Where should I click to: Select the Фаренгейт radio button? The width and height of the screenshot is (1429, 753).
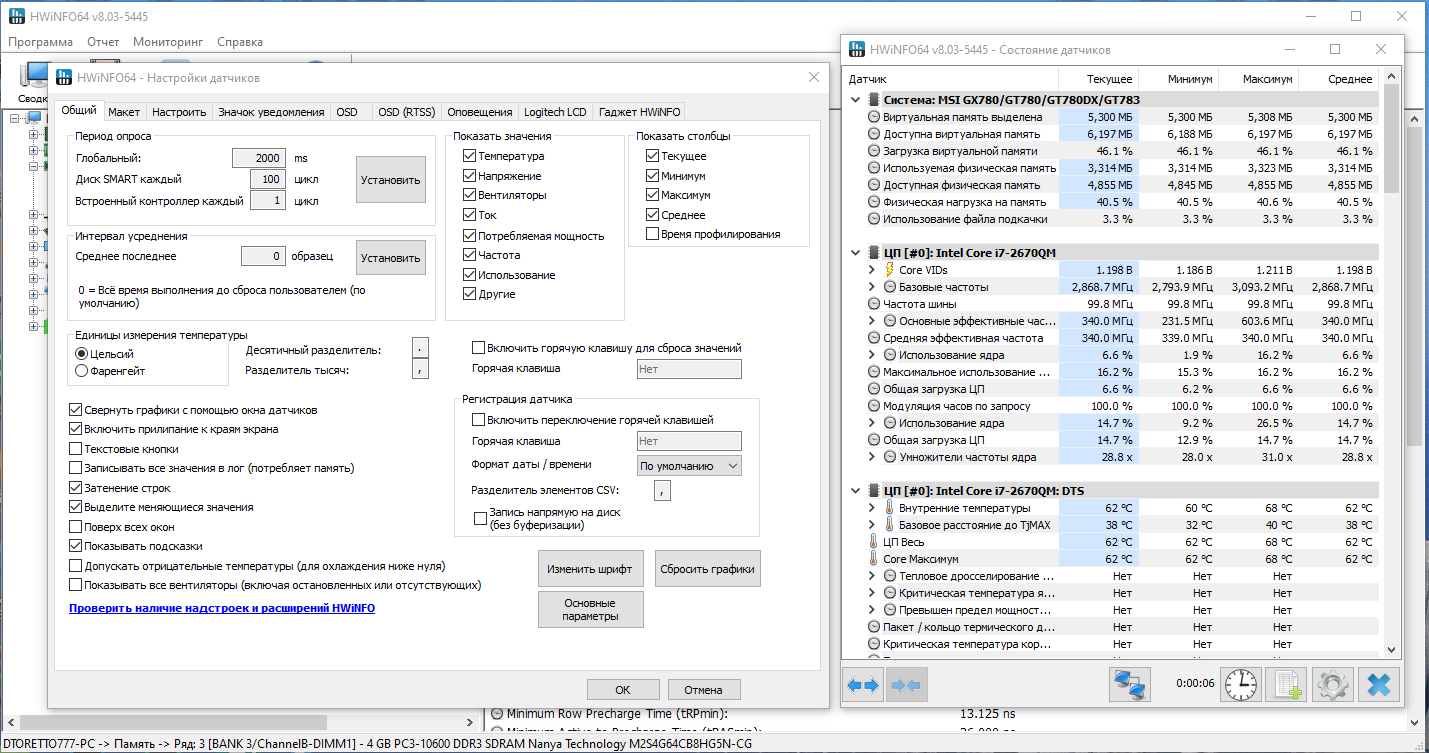[x=82, y=371]
